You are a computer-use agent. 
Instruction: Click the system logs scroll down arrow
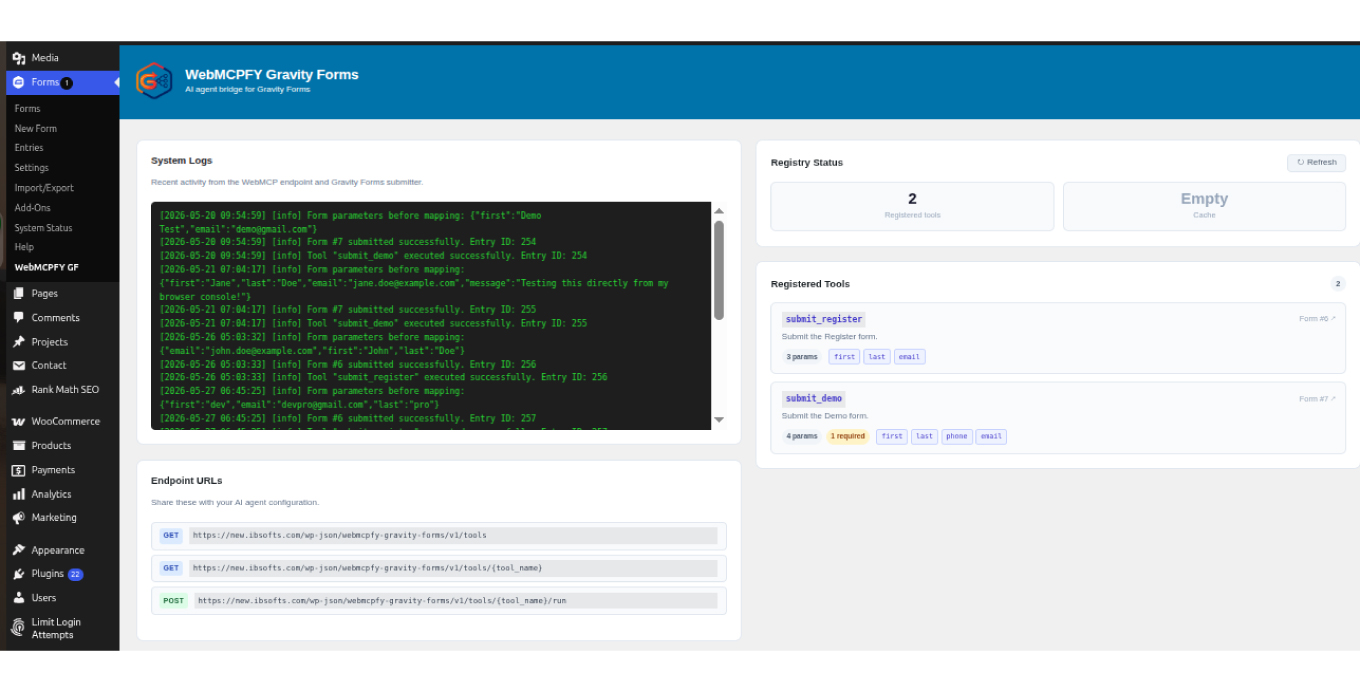click(x=718, y=420)
